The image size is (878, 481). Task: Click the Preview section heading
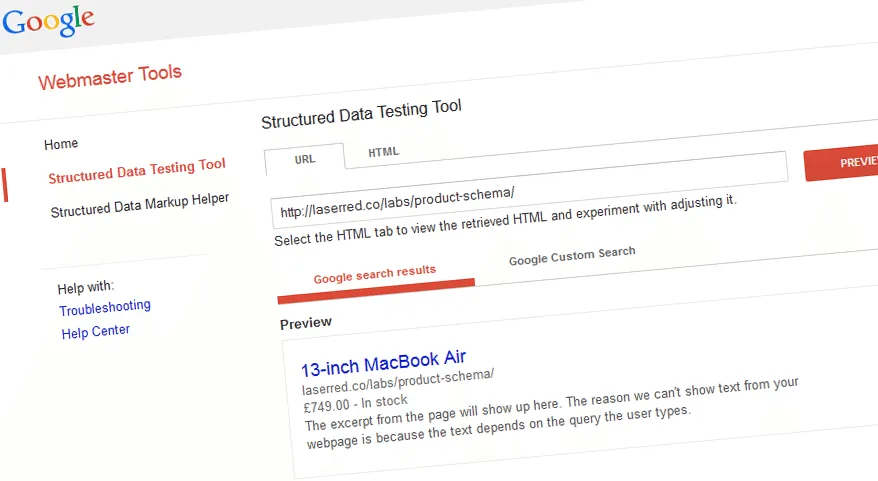(306, 323)
